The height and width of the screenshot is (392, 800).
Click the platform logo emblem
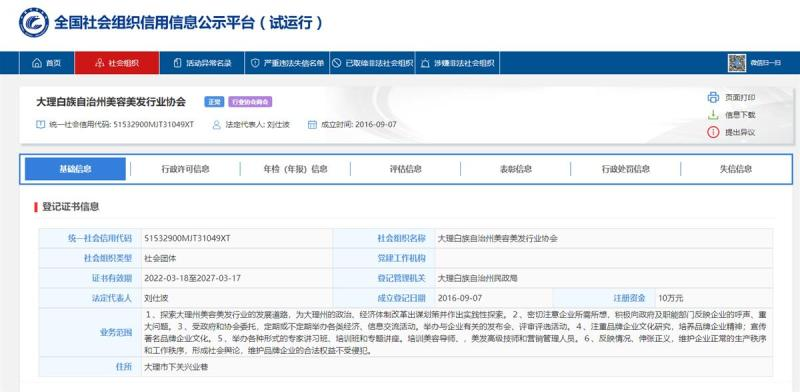pos(34,22)
